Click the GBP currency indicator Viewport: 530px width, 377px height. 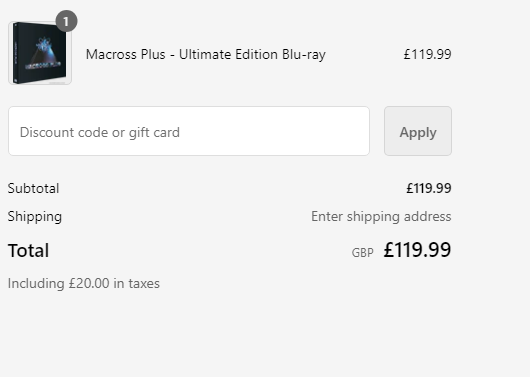pos(362,253)
